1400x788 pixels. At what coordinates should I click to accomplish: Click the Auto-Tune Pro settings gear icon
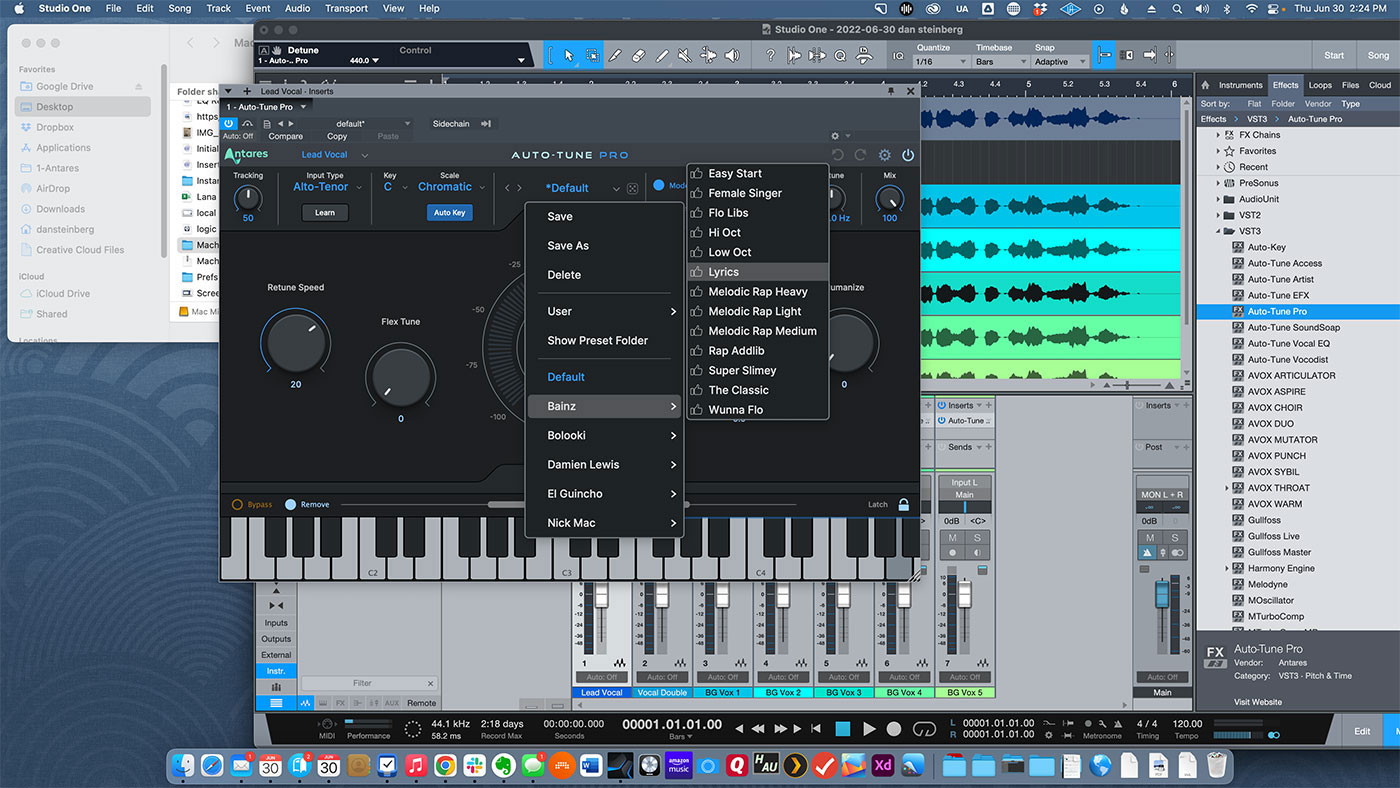click(884, 155)
